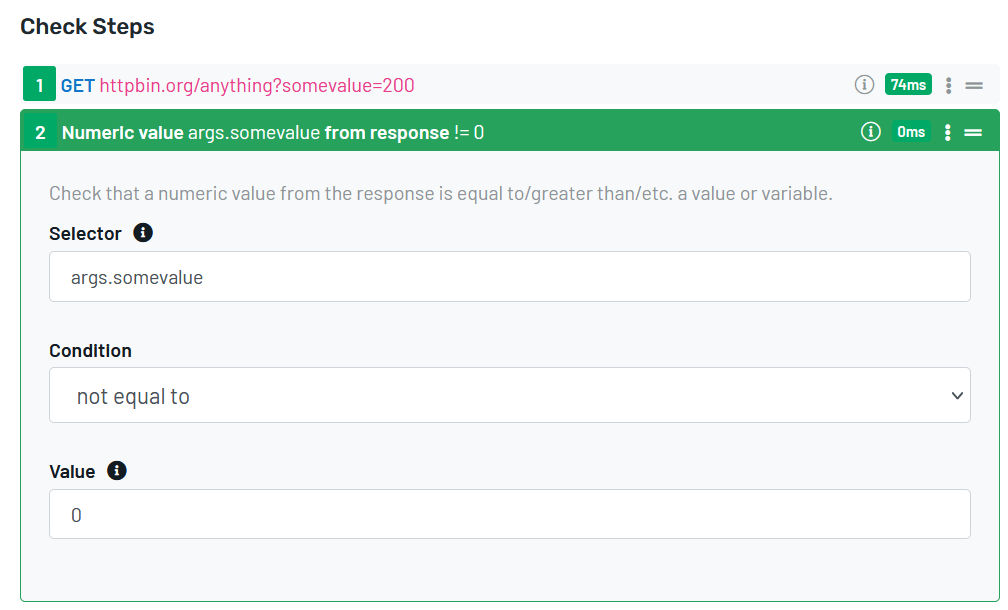This screenshot has height=610, width=1008.
Task: Click the drag handle on step 2 header
Action: 973,132
